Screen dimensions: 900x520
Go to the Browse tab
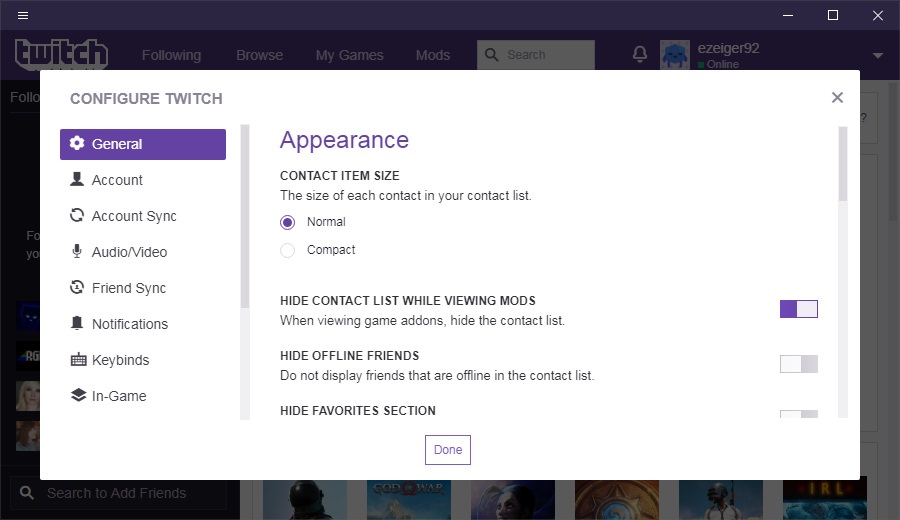point(259,55)
